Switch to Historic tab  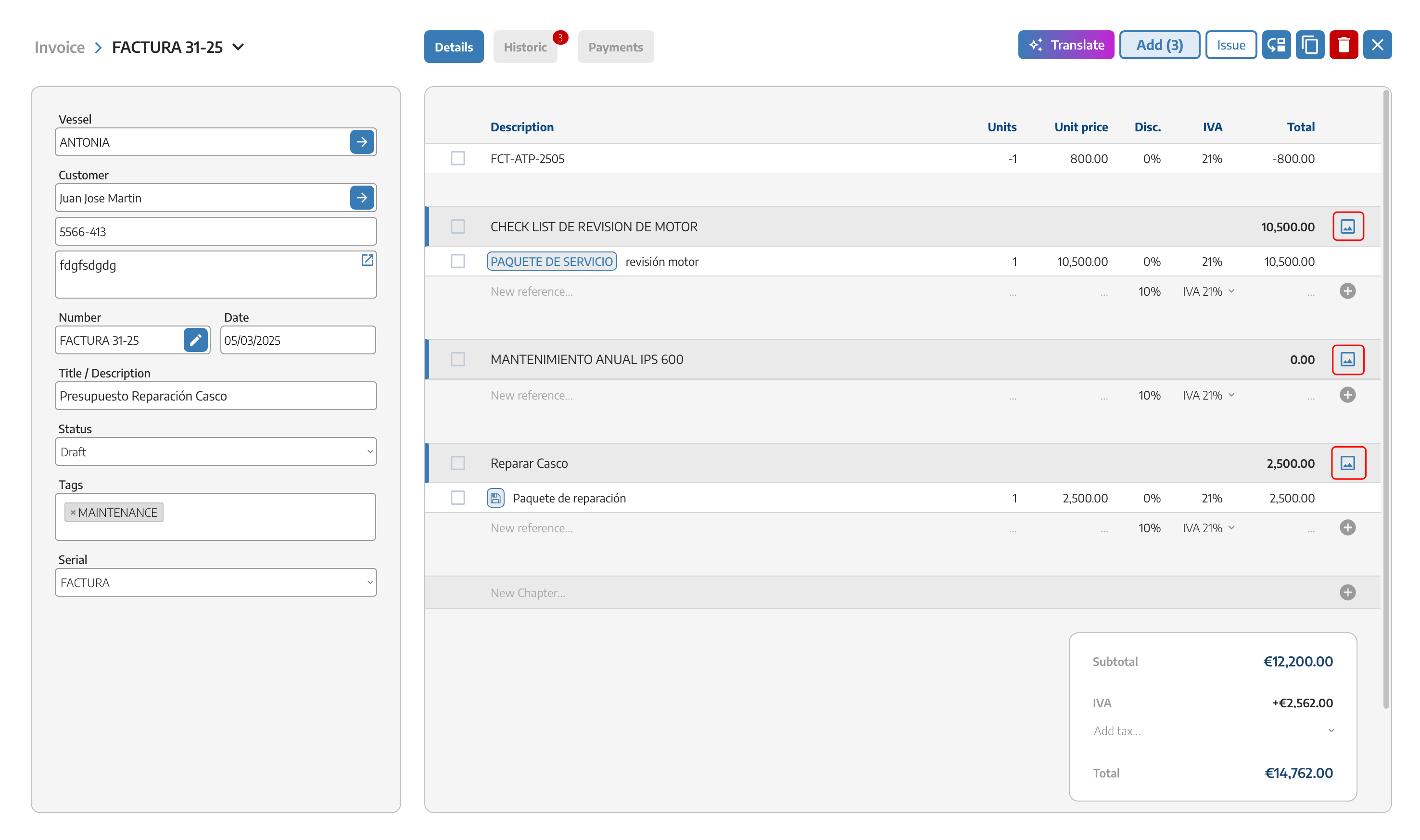click(525, 47)
